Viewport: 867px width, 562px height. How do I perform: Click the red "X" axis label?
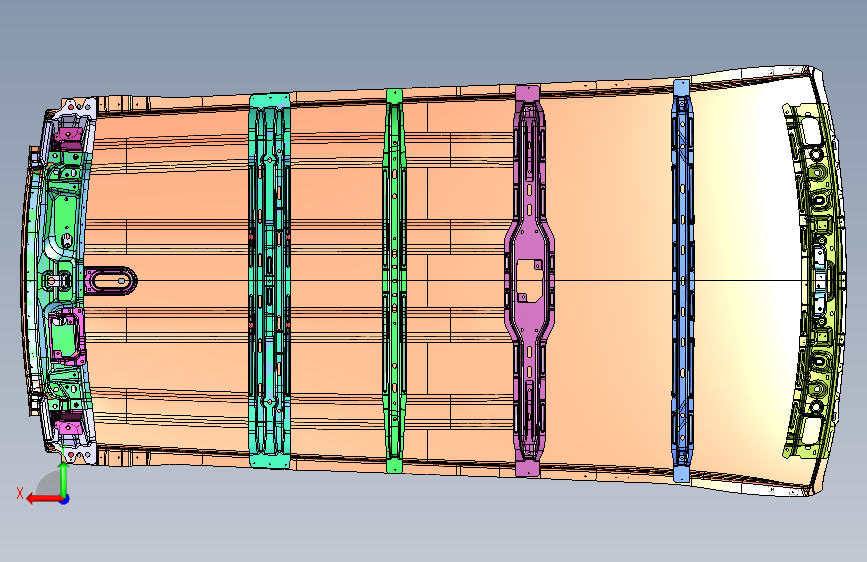20,493
